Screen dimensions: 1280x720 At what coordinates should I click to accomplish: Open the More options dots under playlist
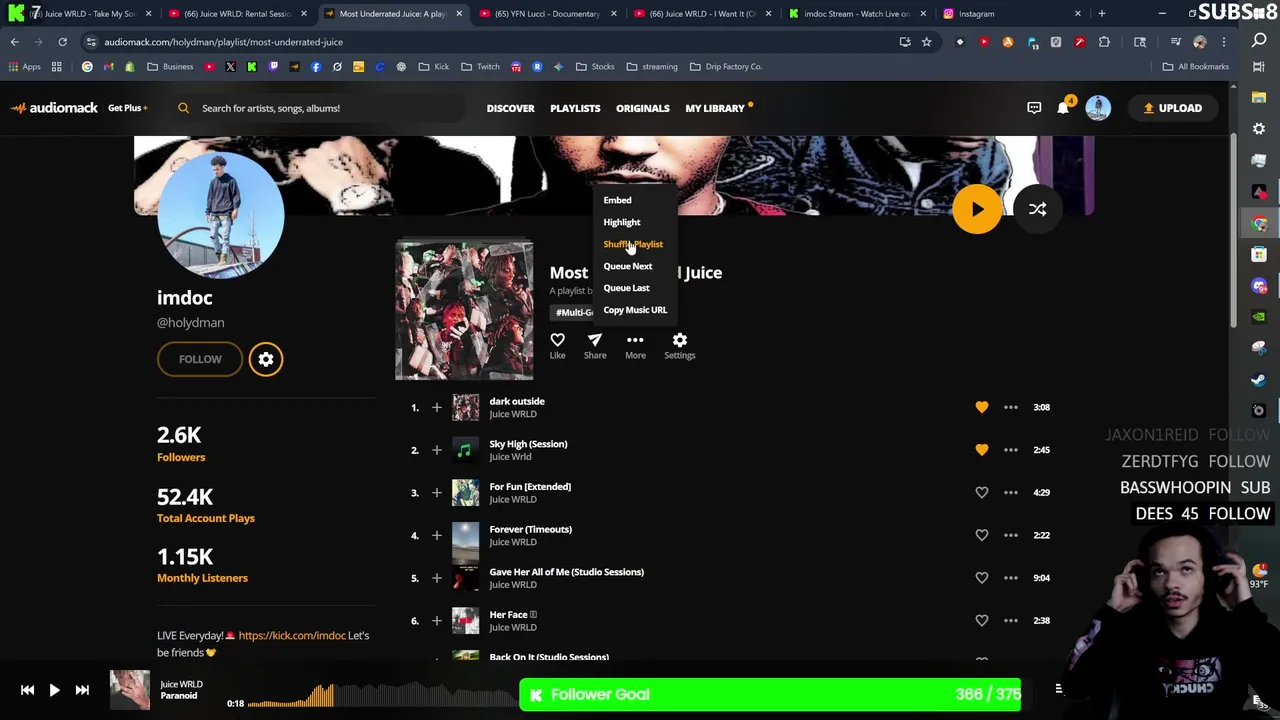tap(635, 345)
